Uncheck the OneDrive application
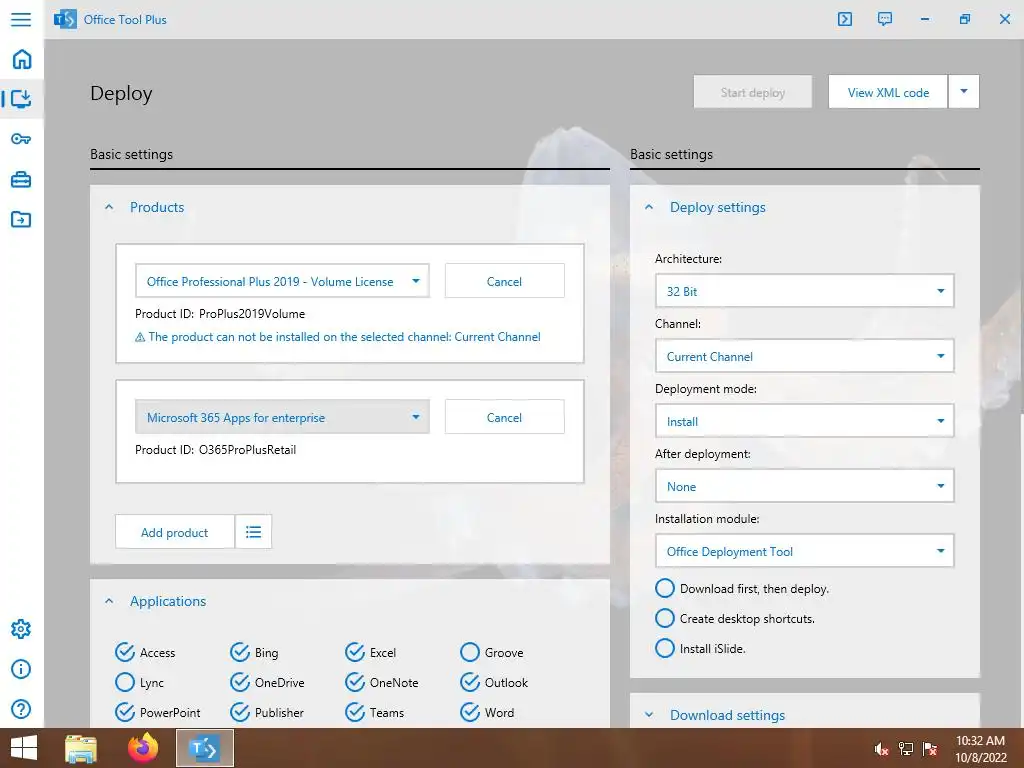 [240, 682]
